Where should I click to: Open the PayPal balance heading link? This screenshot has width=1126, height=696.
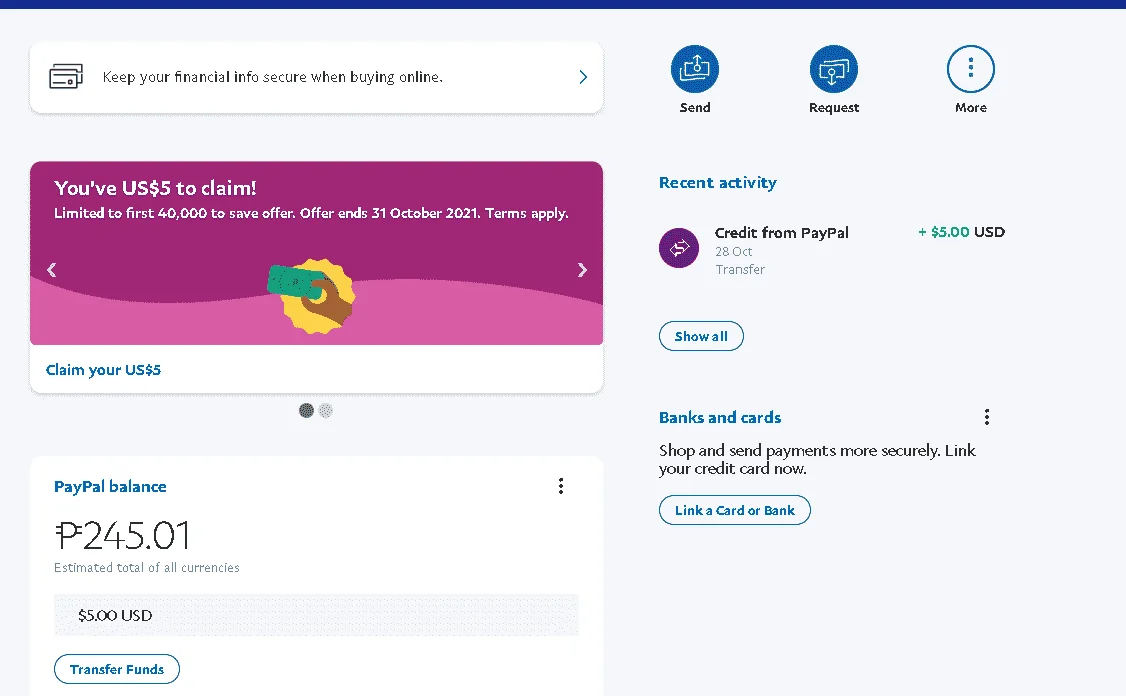[x=110, y=487]
